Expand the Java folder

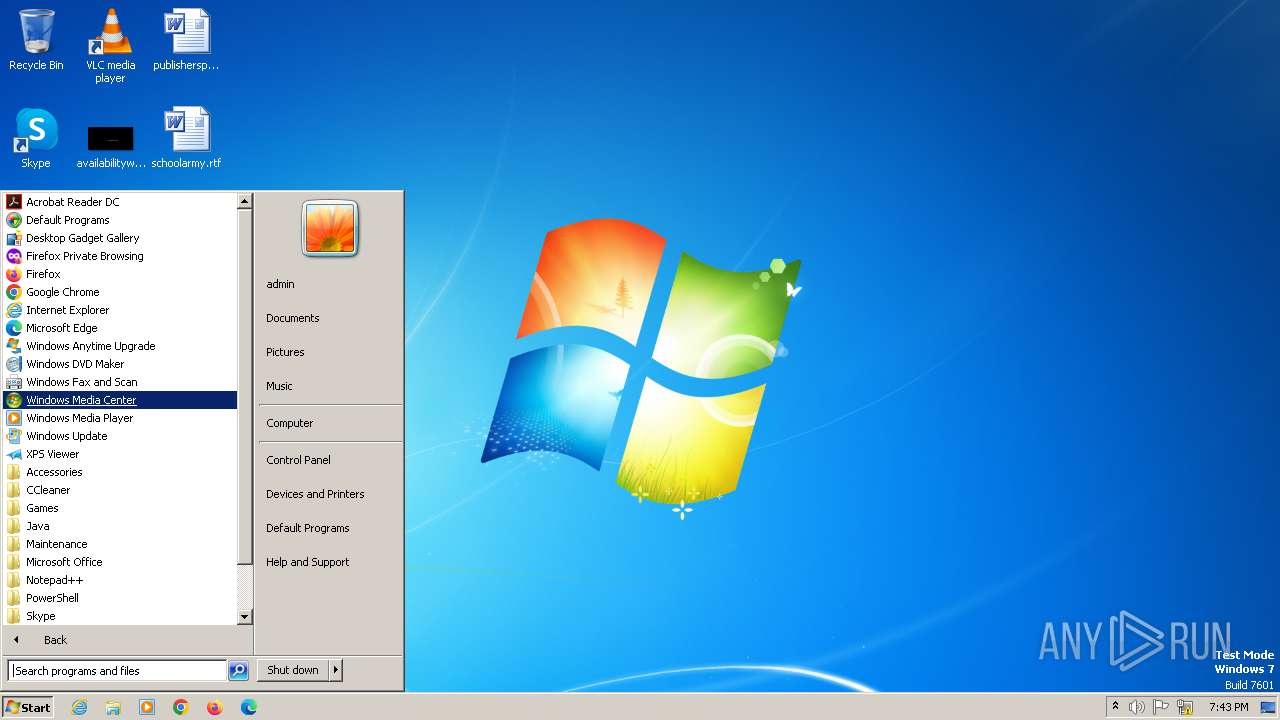[x=120, y=526]
